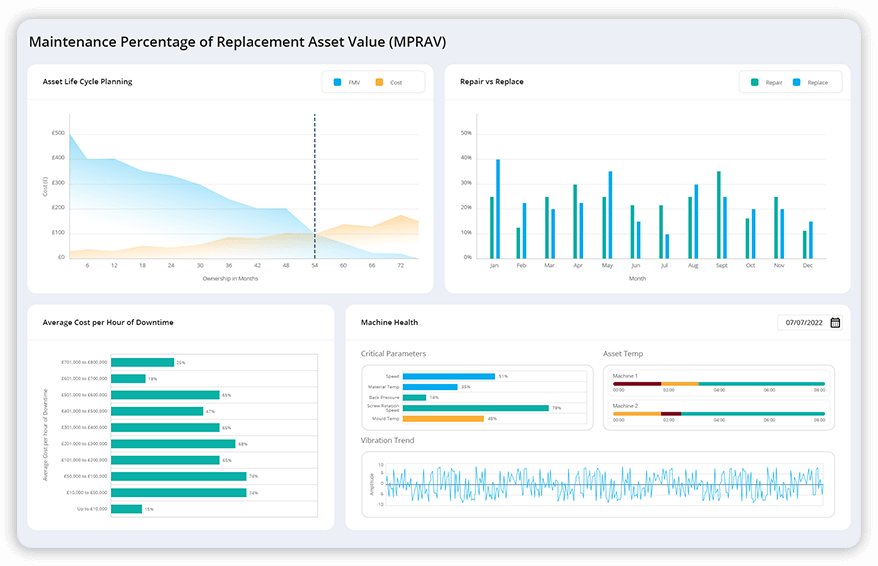Toggle the Cost legend swatch

tap(379, 82)
